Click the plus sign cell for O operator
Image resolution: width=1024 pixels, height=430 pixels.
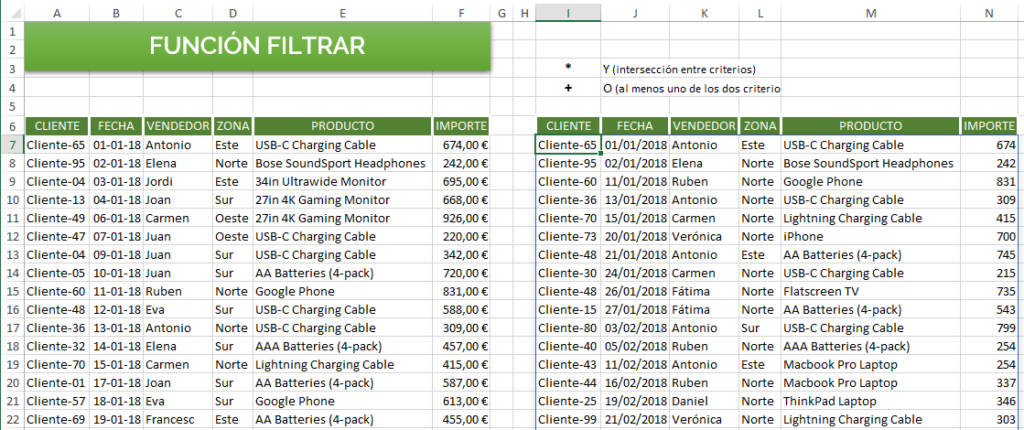[x=568, y=88]
